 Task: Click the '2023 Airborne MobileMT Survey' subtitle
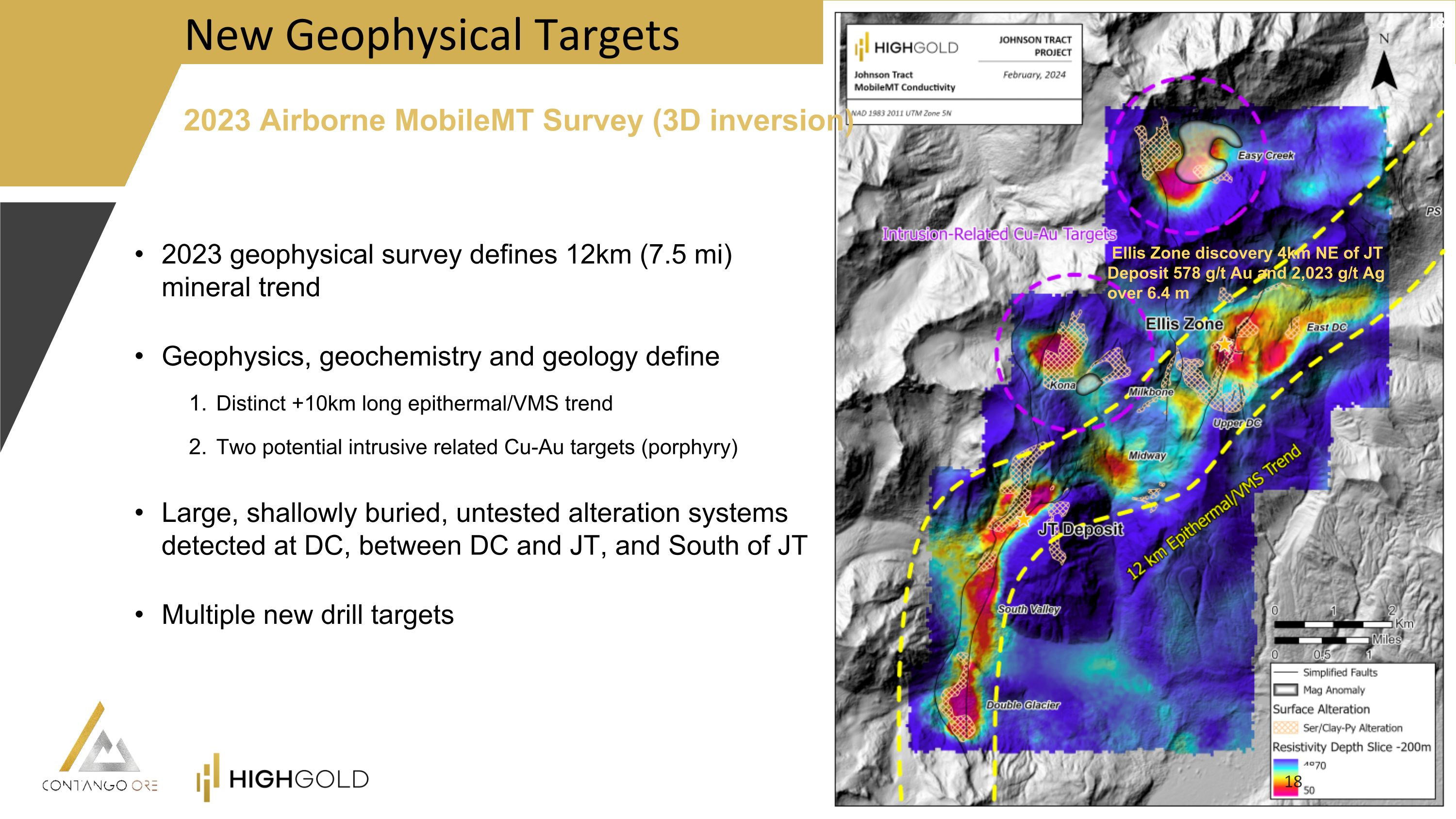(x=518, y=120)
